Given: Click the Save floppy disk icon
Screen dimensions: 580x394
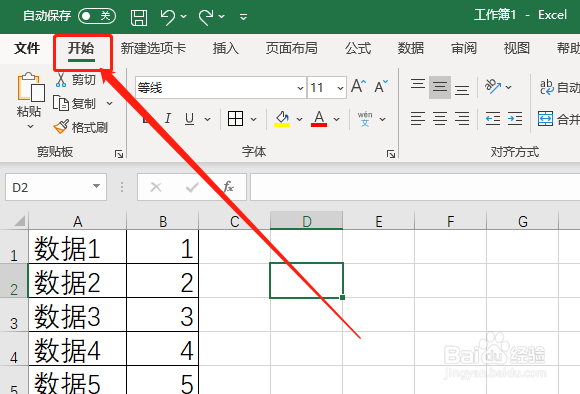Looking at the screenshot, I should pyautogui.click(x=139, y=17).
